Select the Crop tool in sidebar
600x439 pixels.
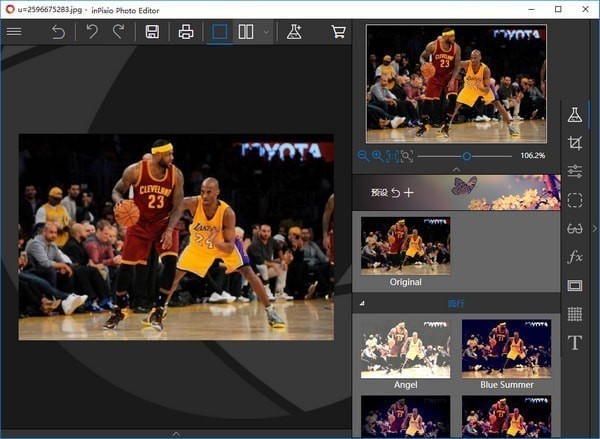coord(575,144)
